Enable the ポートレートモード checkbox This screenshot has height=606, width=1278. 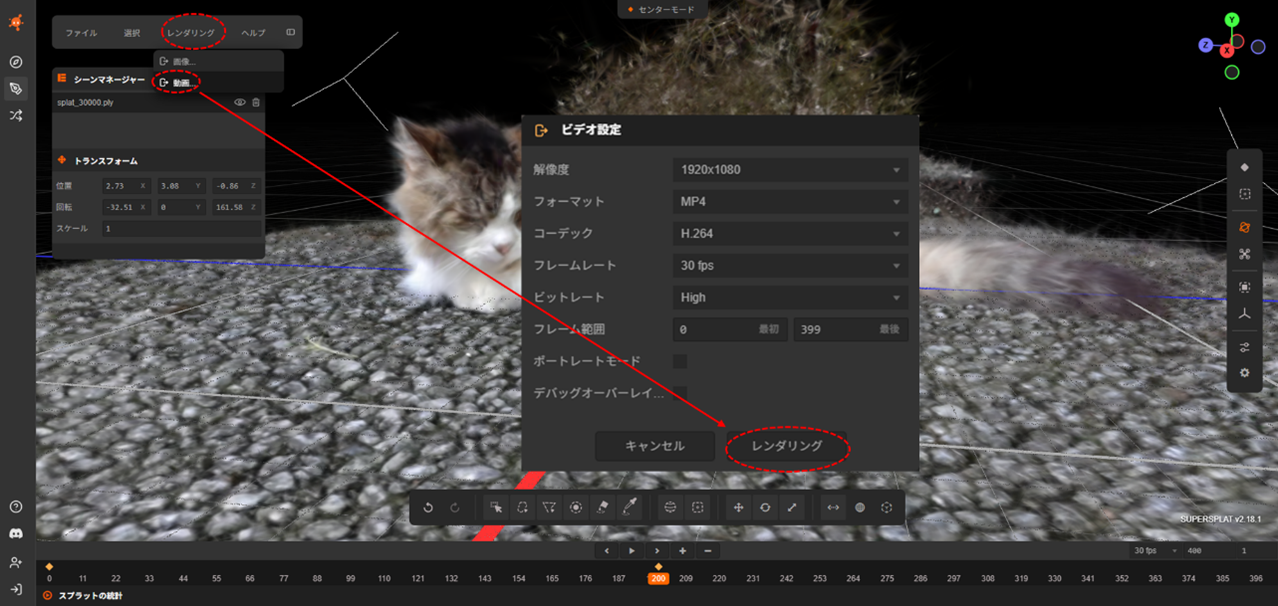pyautogui.click(x=680, y=361)
